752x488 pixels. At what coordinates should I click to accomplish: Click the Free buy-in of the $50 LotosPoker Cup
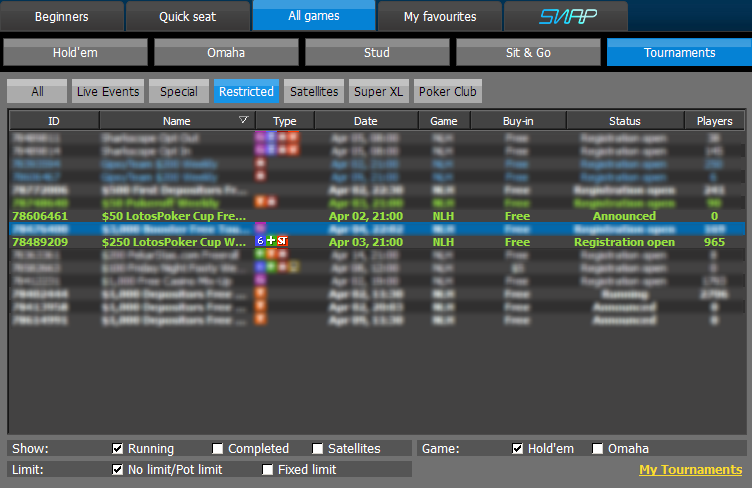pyautogui.click(x=517, y=216)
